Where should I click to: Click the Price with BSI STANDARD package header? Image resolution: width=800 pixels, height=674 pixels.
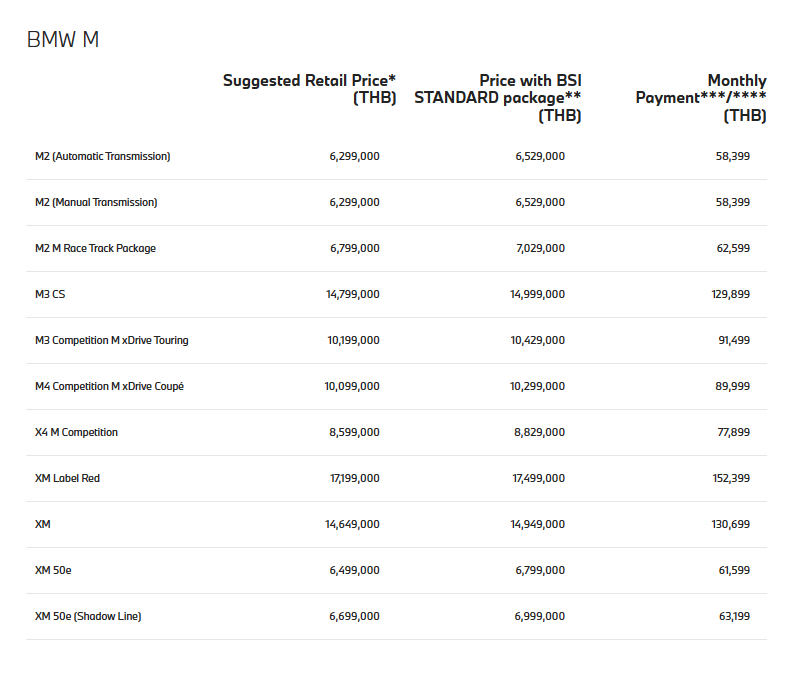(x=497, y=97)
